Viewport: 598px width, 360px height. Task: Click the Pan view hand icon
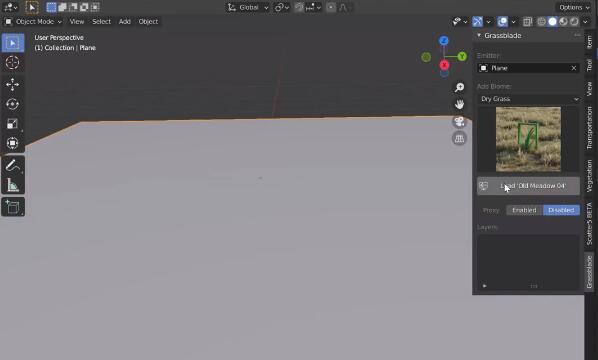coord(459,104)
